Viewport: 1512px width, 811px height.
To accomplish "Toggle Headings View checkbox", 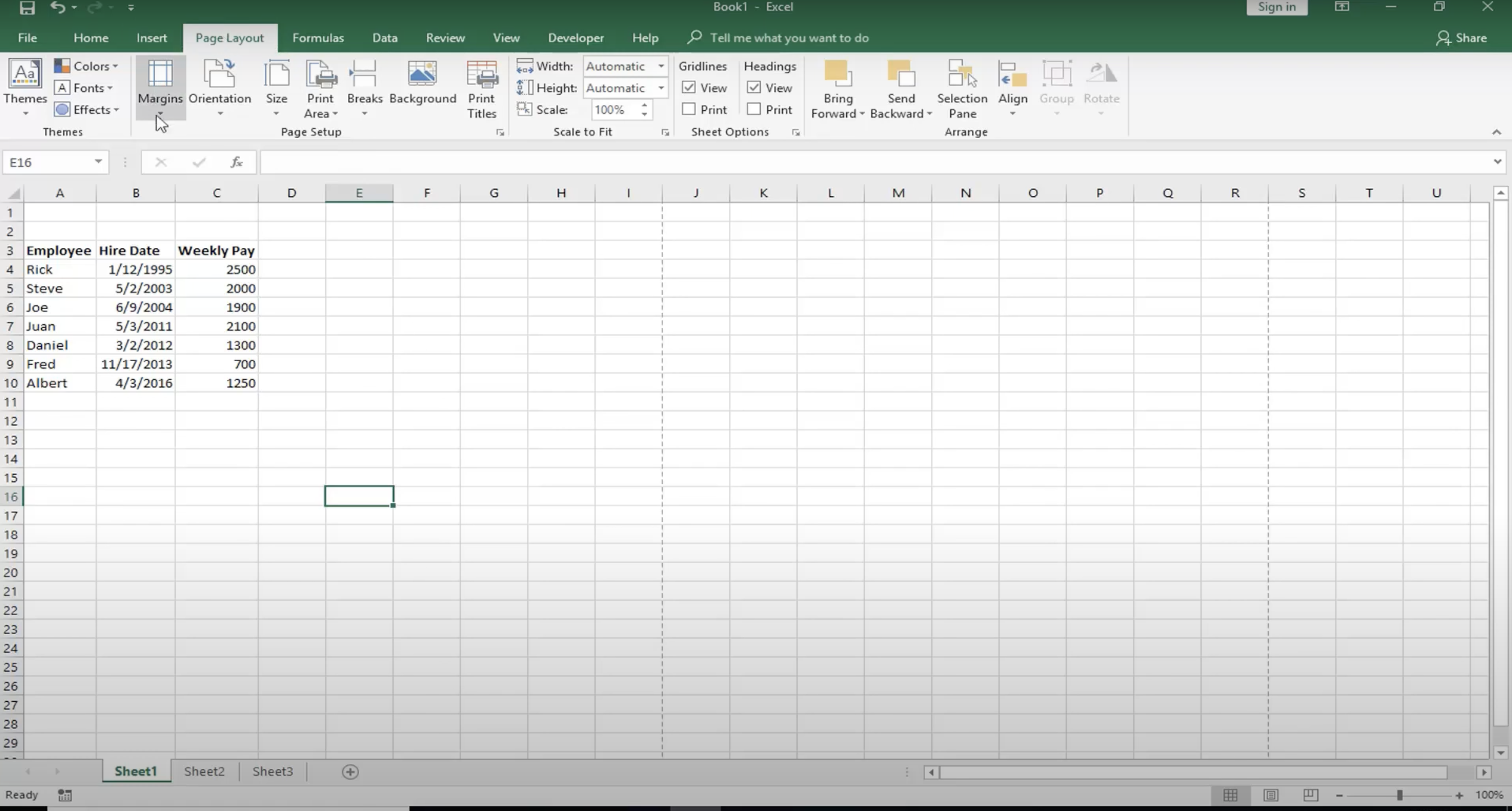I will [x=754, y=88].
